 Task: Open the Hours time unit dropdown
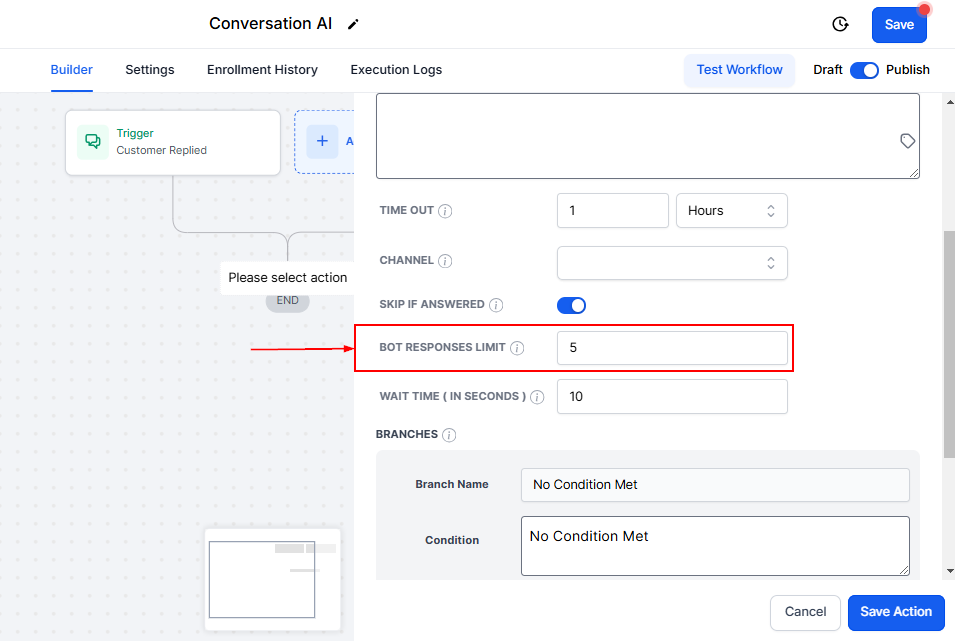(731, 211)
